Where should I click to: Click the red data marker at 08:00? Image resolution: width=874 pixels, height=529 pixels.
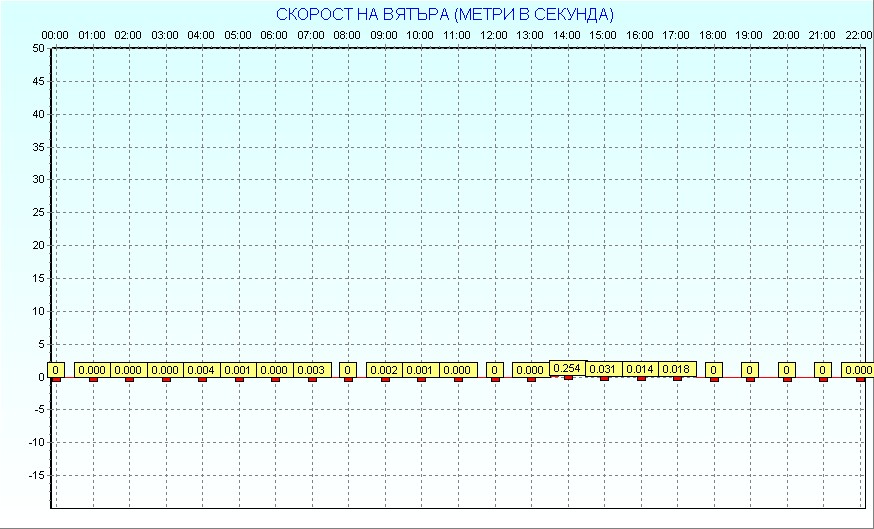click(348, 379)
